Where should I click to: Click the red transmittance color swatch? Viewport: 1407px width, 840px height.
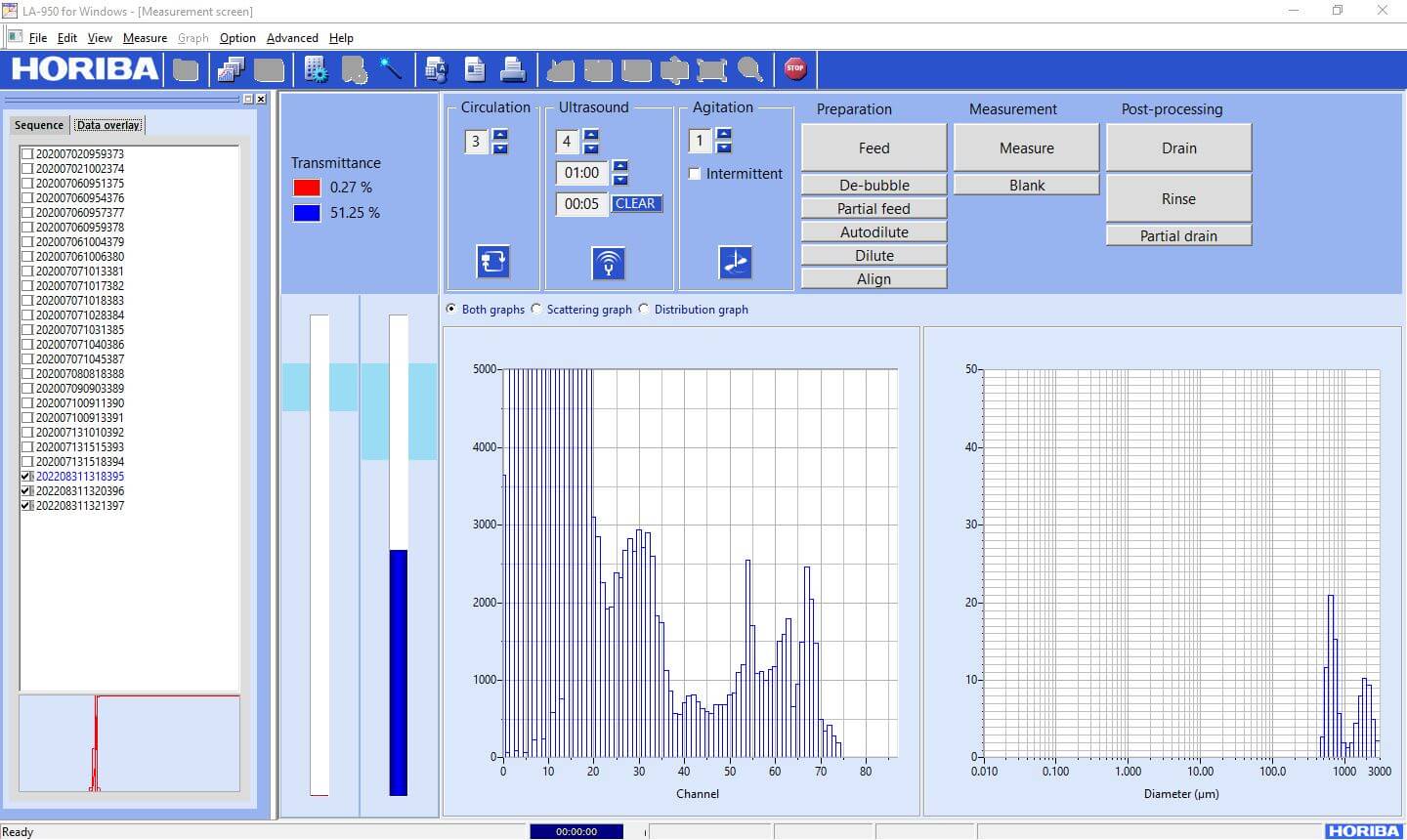[x=306, y=187]
